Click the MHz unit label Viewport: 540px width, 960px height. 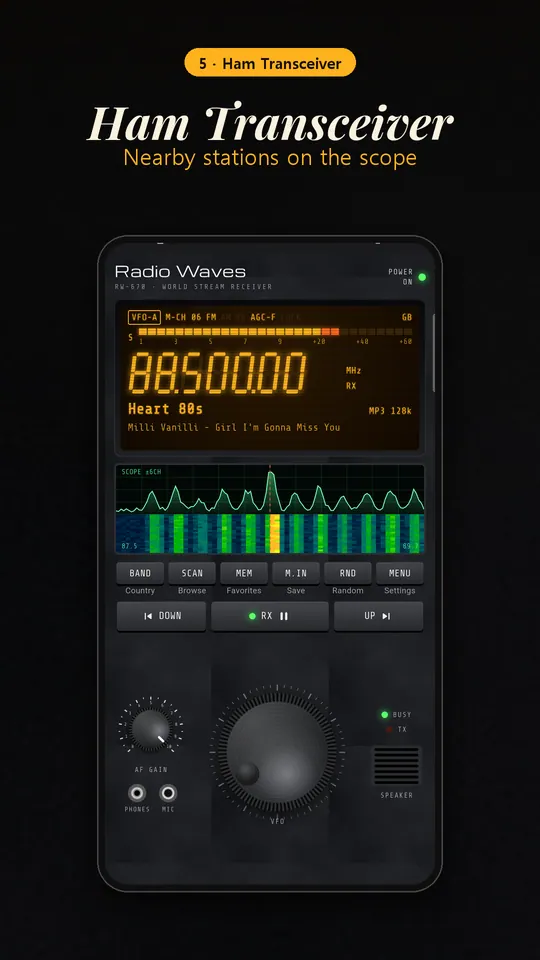pos(353,370)
